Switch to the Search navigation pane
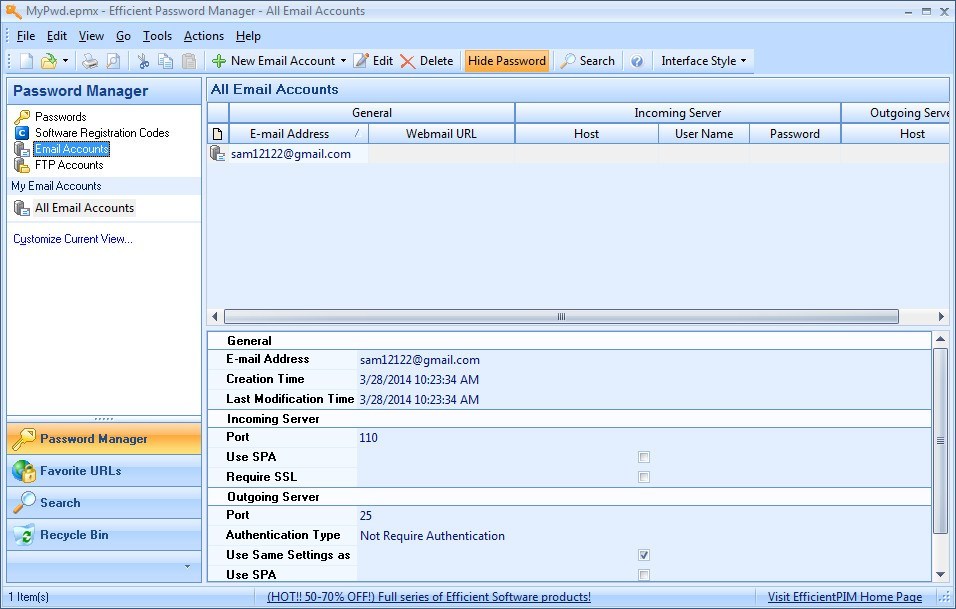956x609 pixels. coord(104,503)
